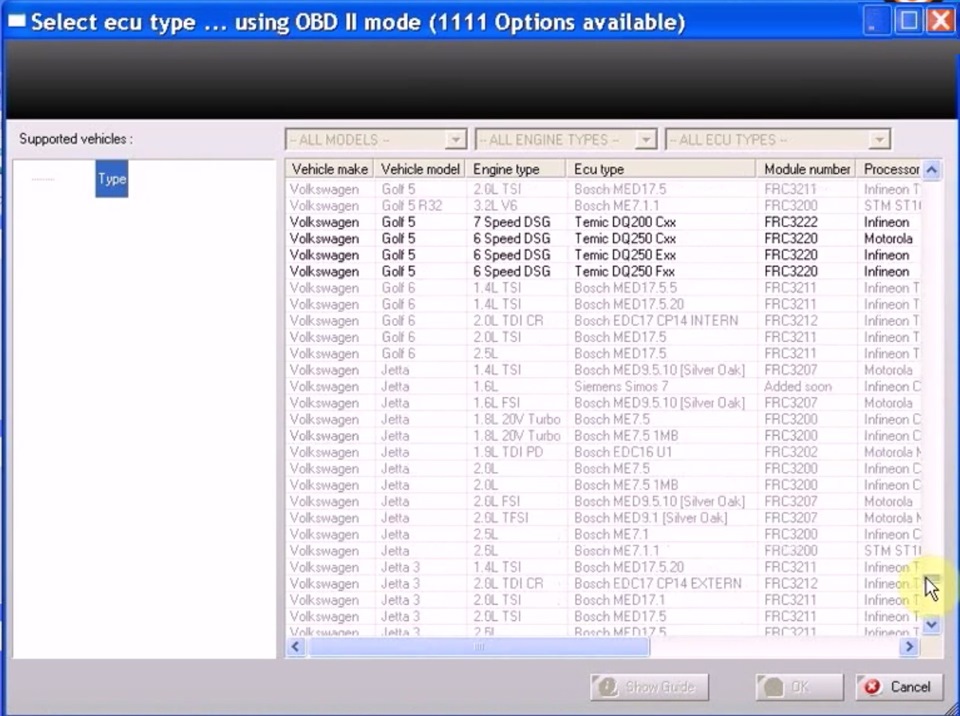Sort by Vehicle make column header
960x716 pixels.
coord(330,169)
